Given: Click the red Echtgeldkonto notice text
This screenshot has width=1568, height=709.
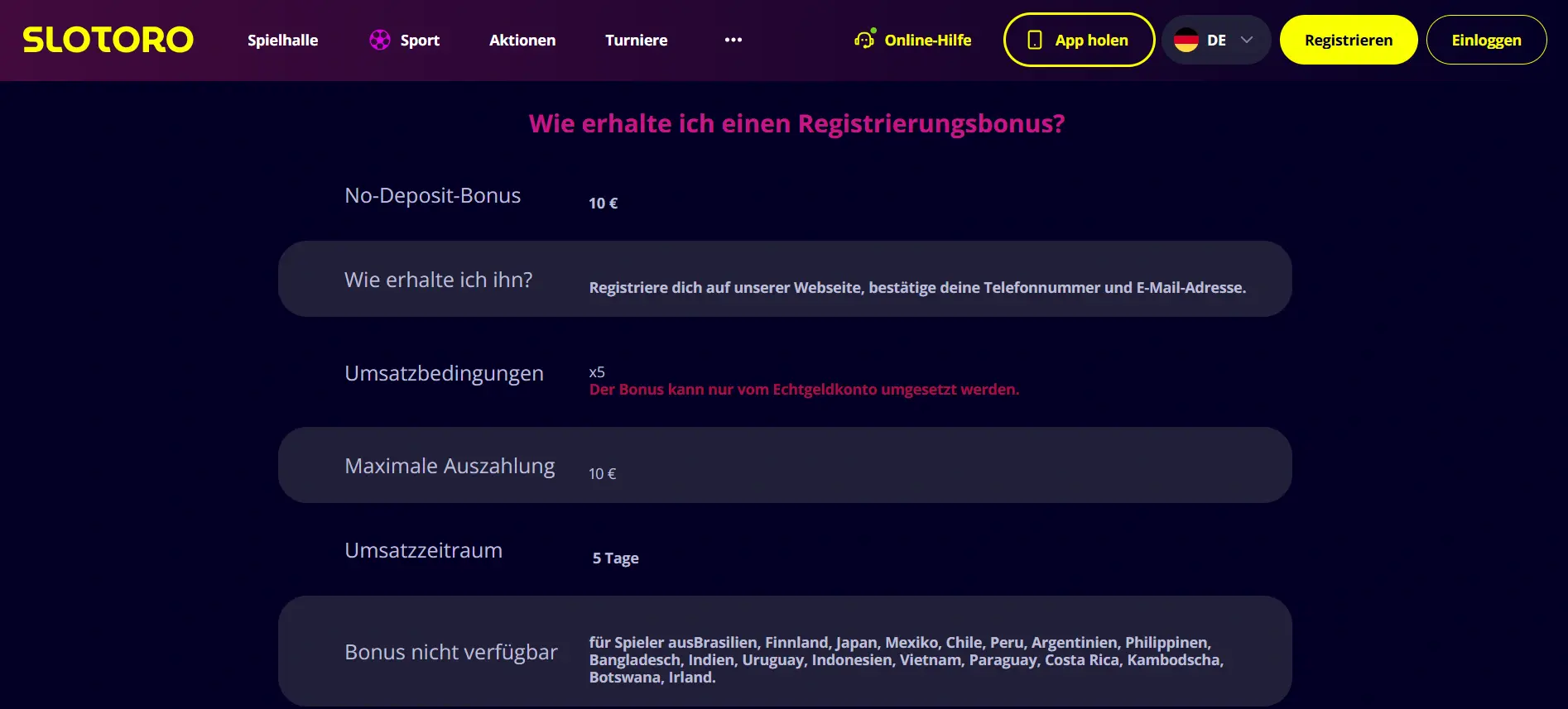Looking at the screenshot, I should click(804, 390).
